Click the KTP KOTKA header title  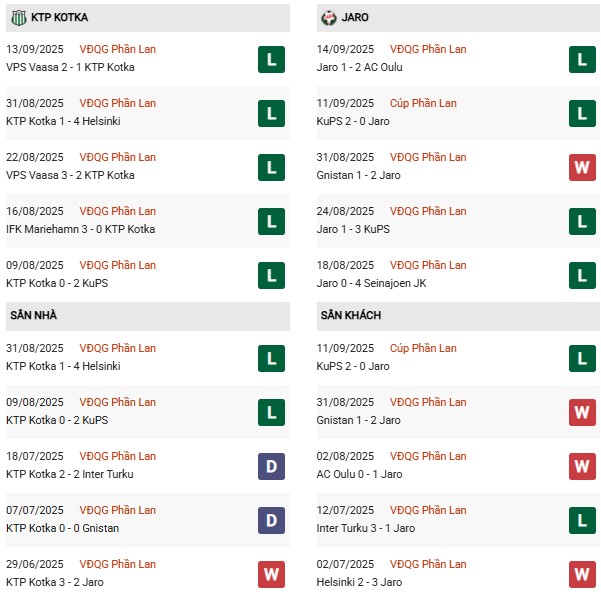[x=59, y=17]
